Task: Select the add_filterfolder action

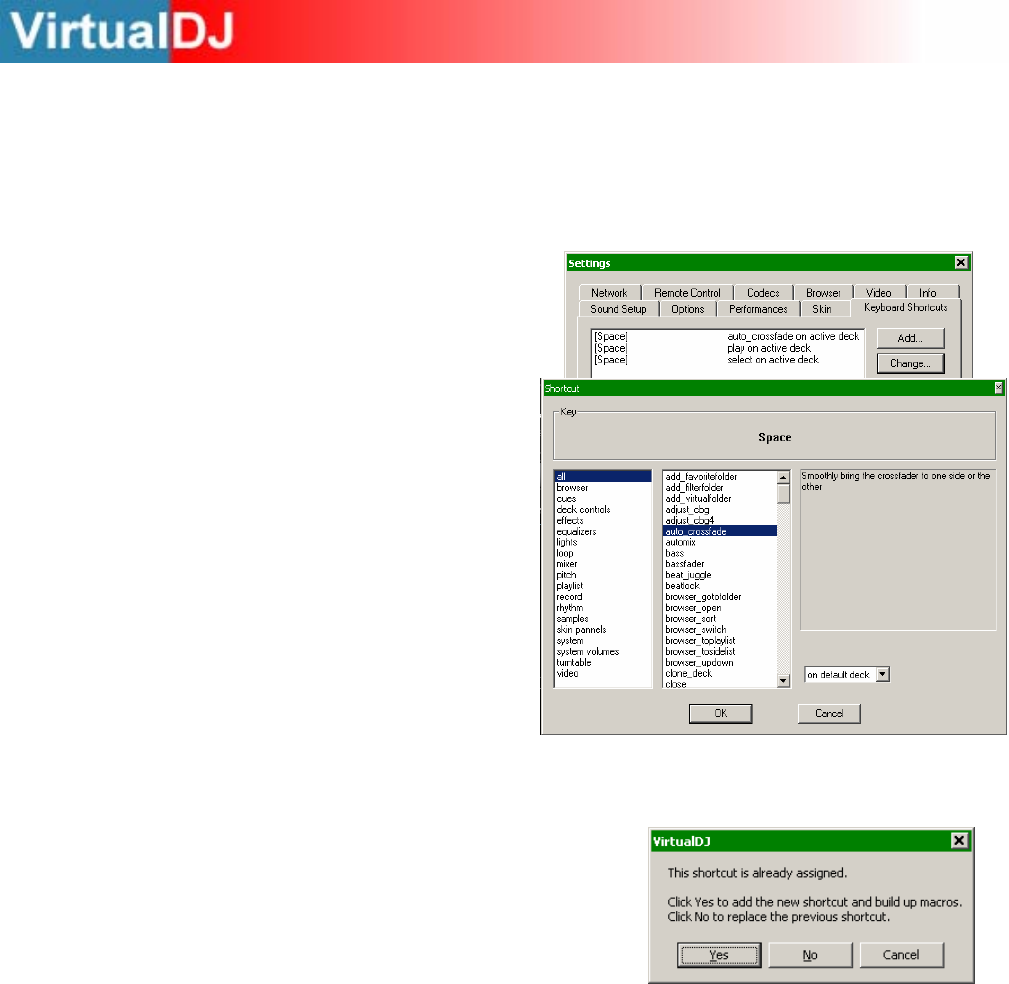Action: point(720,488)
